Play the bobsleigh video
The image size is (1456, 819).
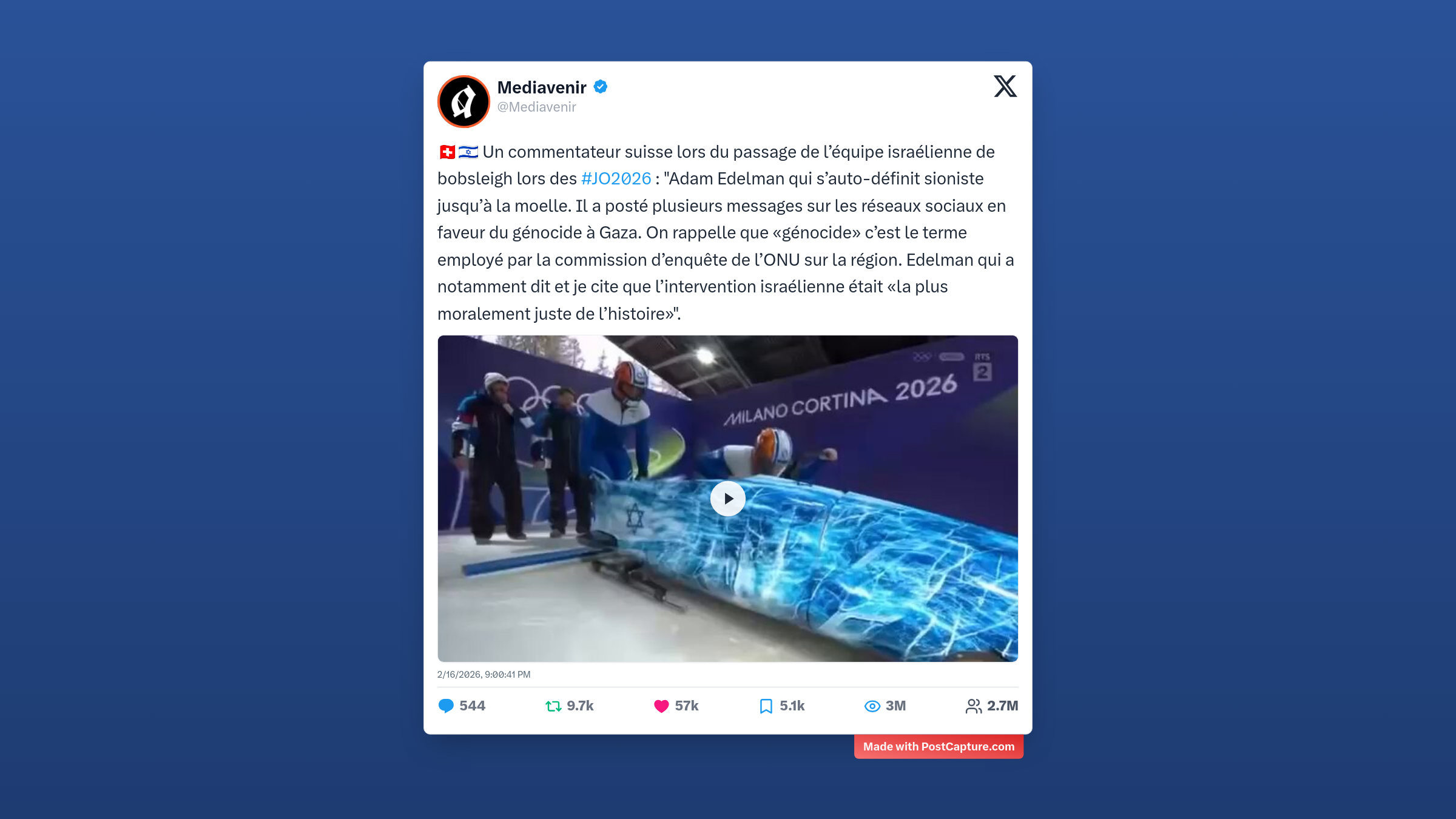[x=727, y=499]
